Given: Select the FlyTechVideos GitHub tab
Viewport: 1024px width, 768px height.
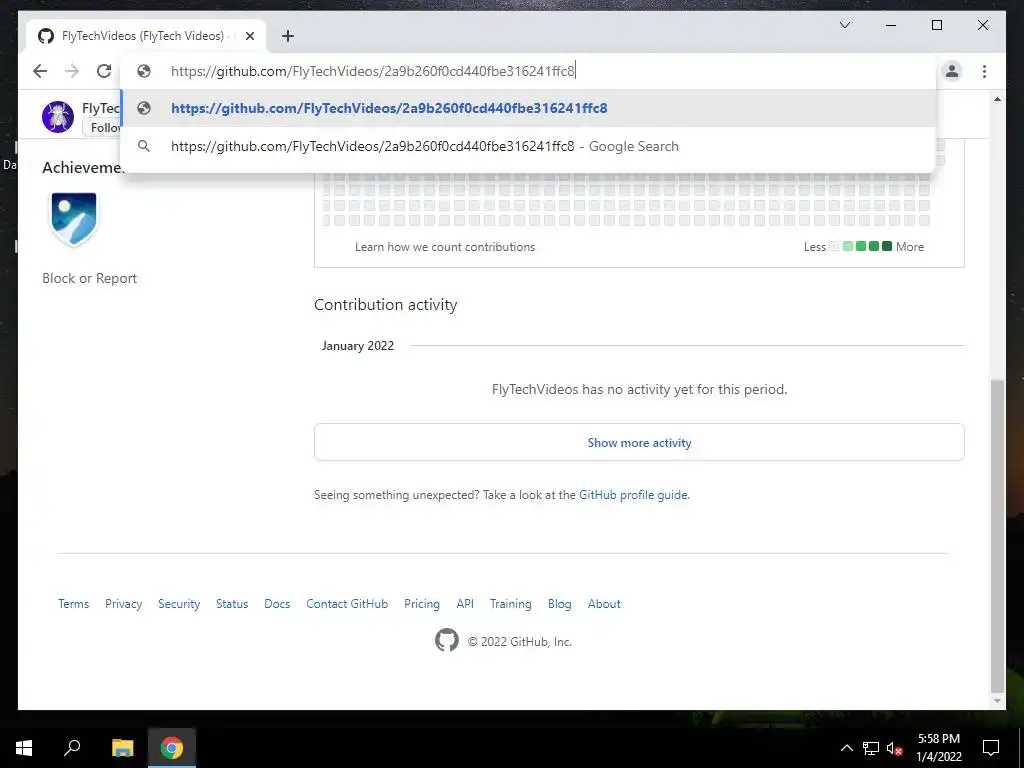Looking at the screenshot, I should [146, 36].
